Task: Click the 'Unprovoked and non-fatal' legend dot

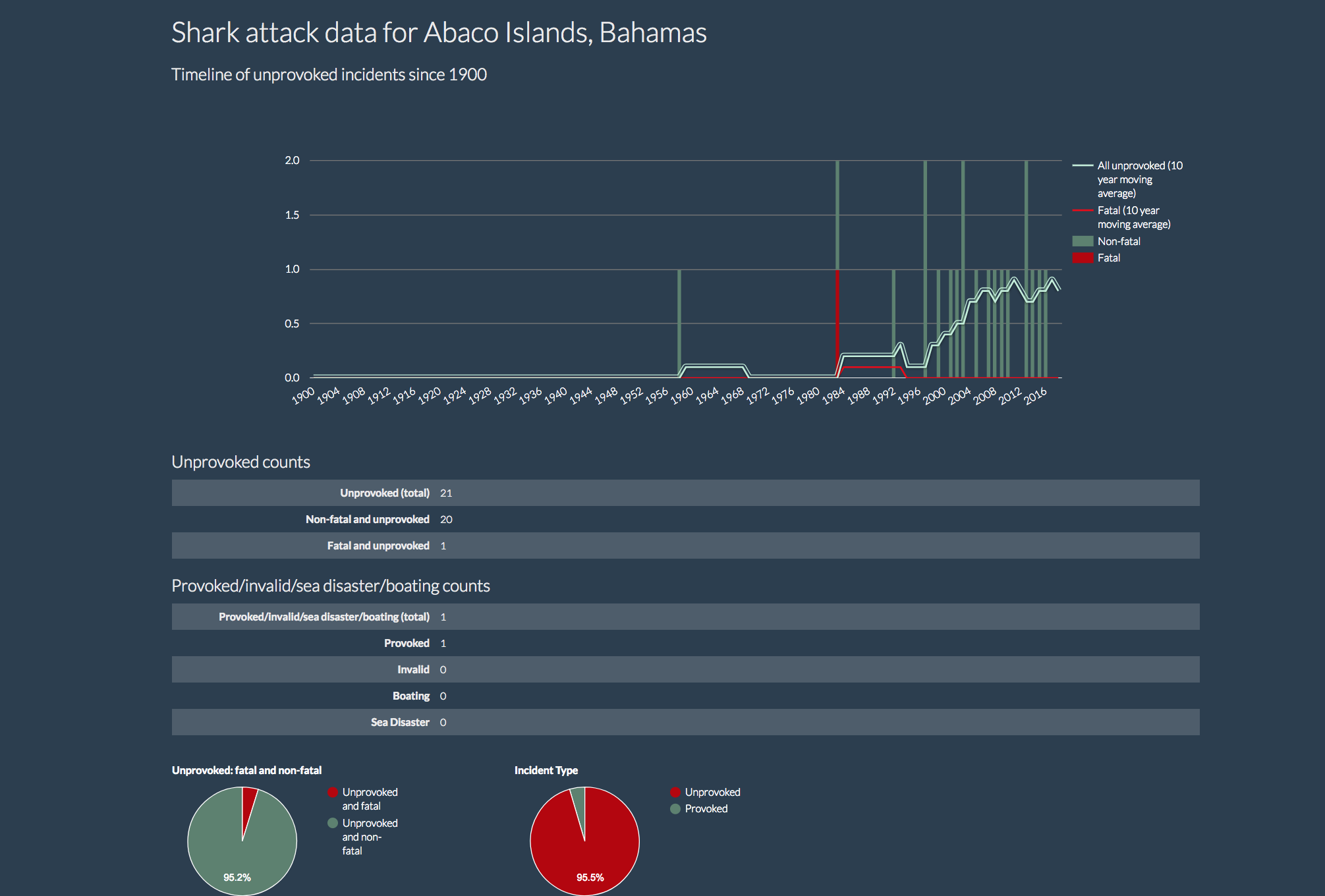Action: 333,824
